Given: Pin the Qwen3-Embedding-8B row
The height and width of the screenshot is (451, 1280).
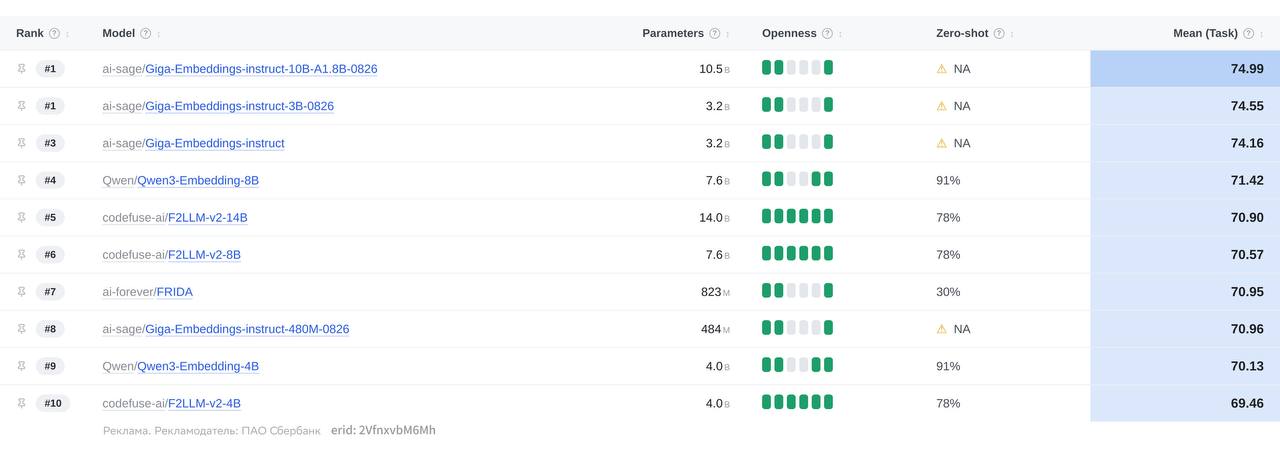Looking at the screenshot, I should coord(22,180).
